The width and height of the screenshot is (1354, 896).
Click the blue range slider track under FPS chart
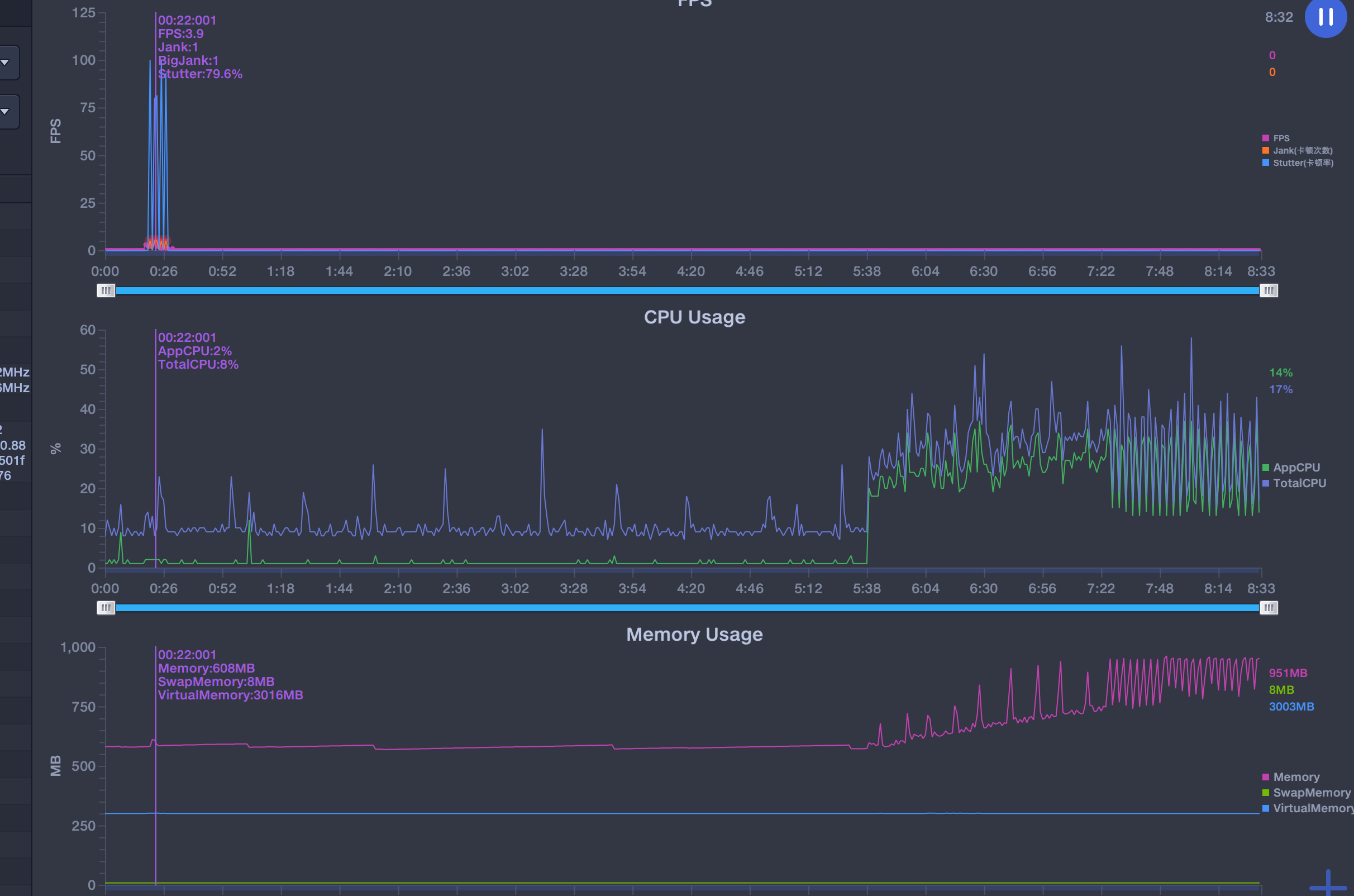[x=685, y=291]
